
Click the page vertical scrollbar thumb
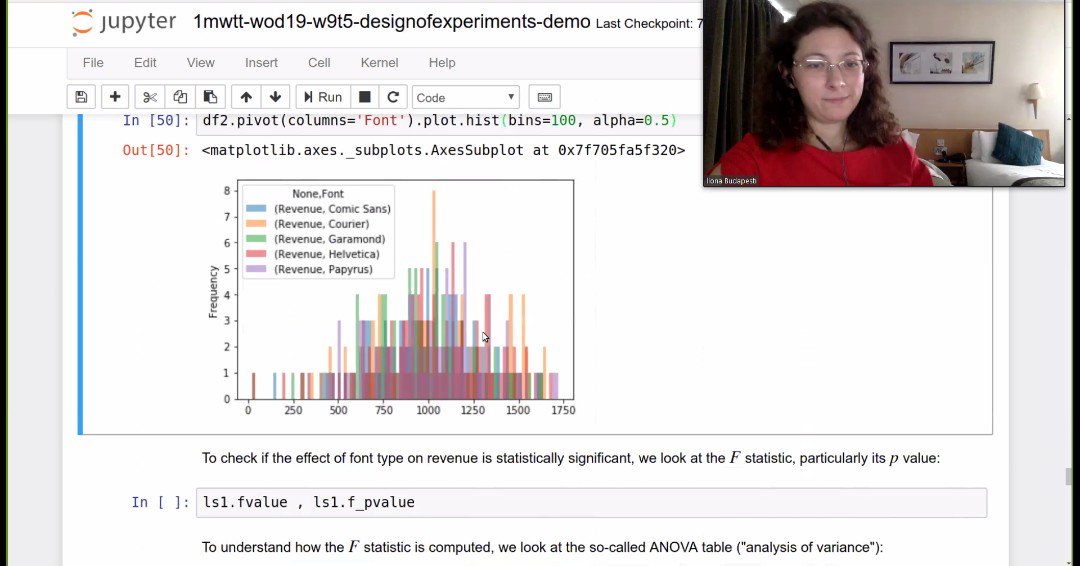1069,476
